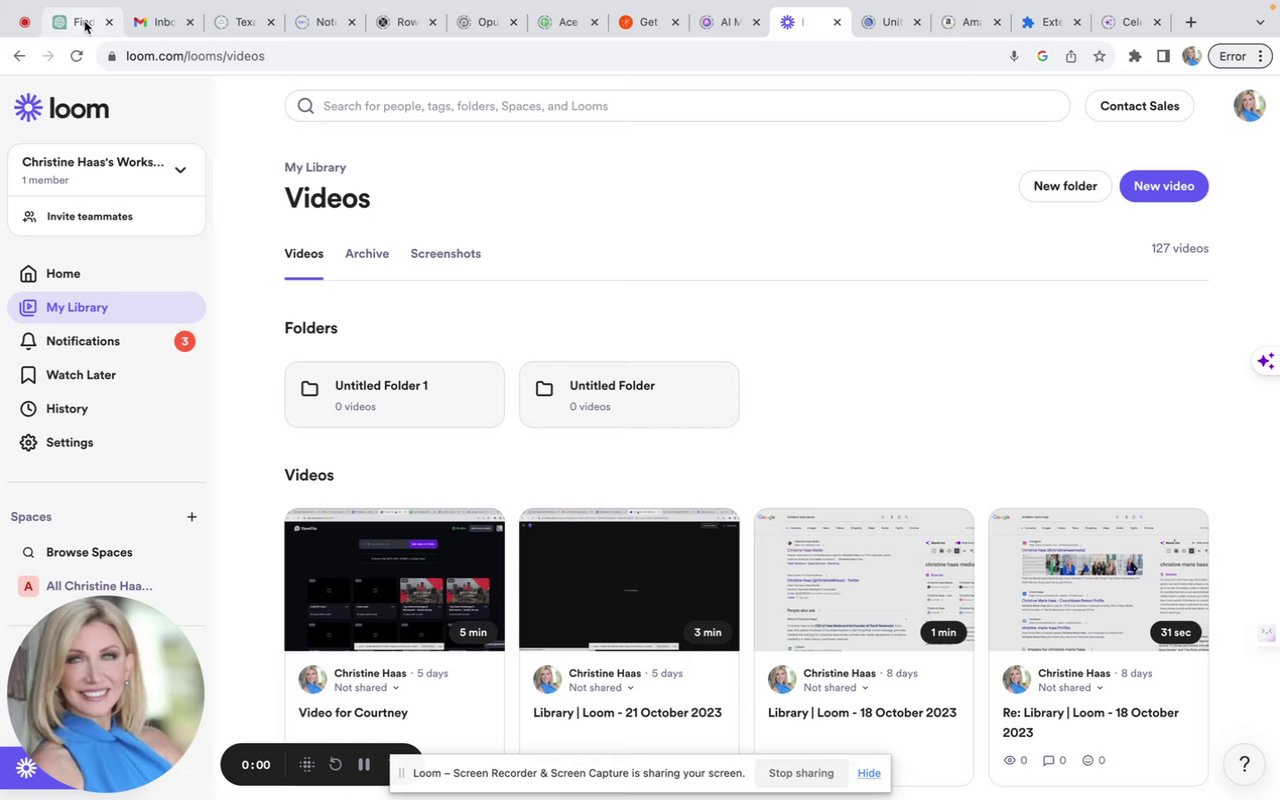Open the Untitled Folder 1 folder
This screenshot has width=1280, height=800.
[x=395, y=395]
